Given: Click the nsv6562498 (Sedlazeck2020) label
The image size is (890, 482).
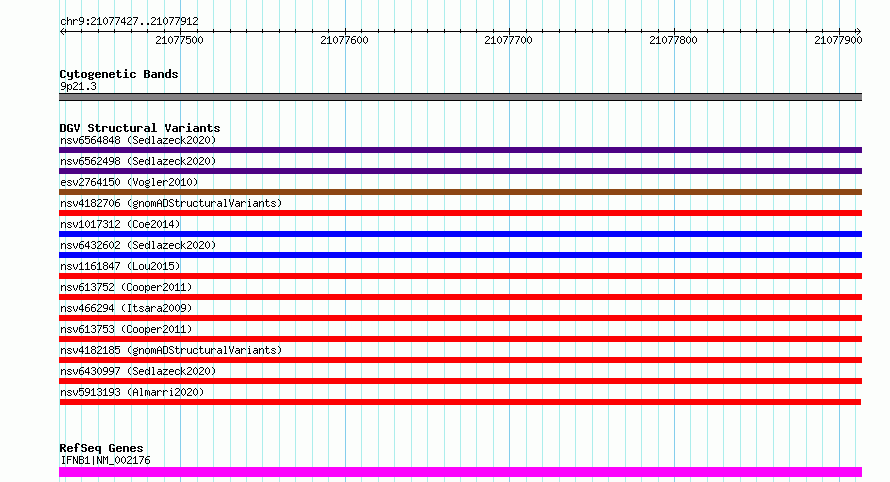Looking at the screenshot, I should click(138, 161).
